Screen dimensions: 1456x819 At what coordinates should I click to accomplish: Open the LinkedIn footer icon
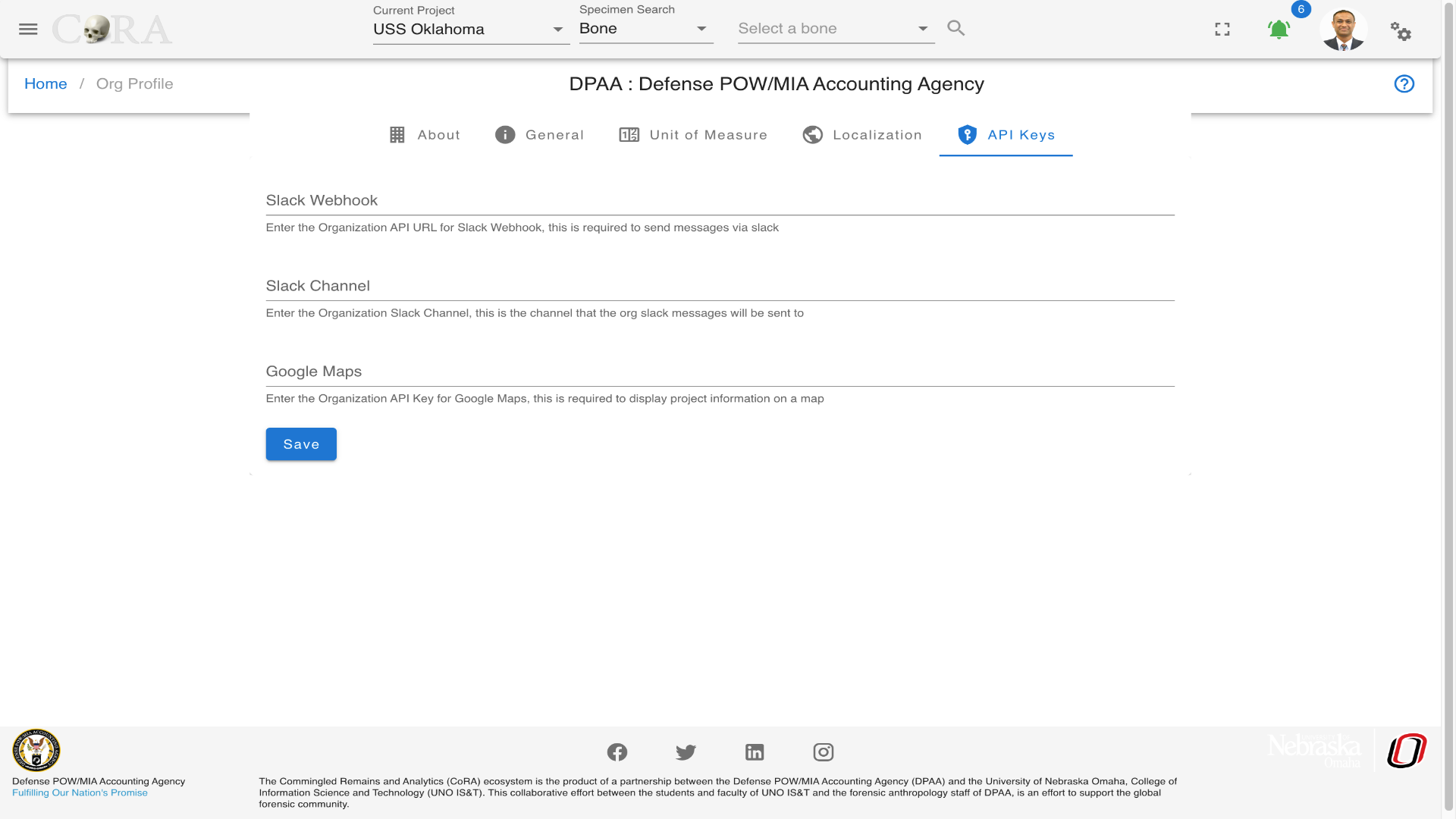pos(755,752)
